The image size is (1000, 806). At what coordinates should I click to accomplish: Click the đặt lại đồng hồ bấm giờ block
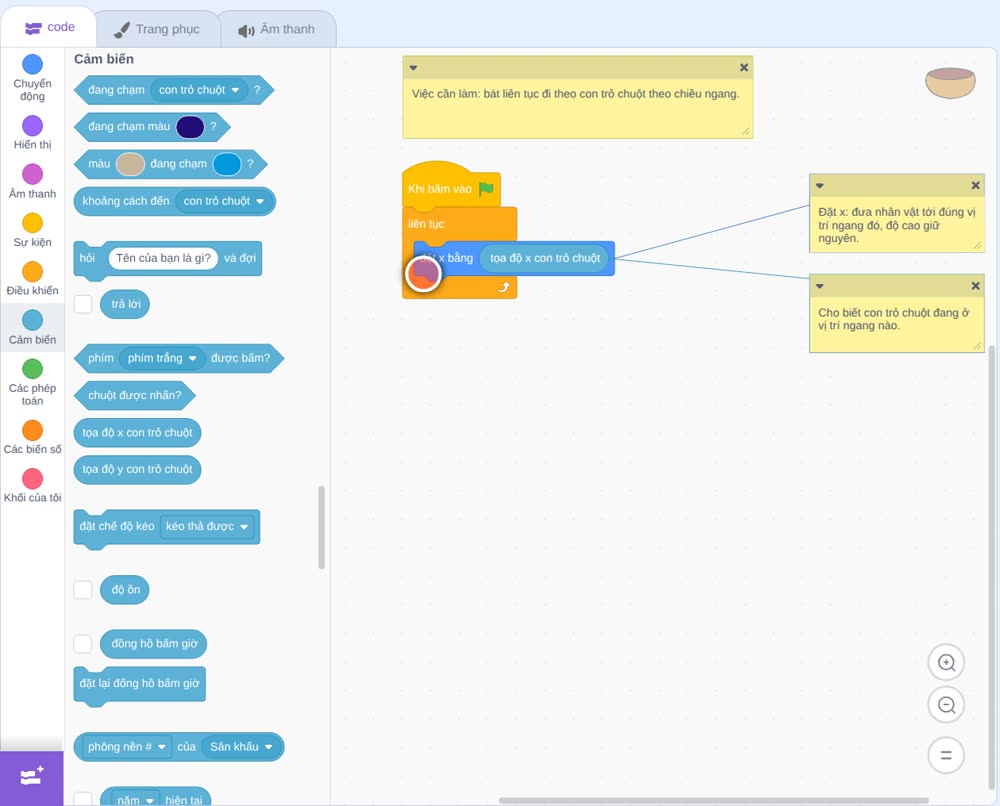(x=140, y=684)
